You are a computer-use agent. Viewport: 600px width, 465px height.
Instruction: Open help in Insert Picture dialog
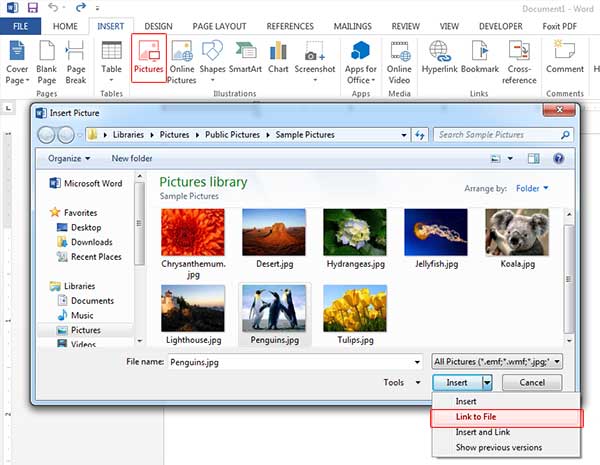[558, 158]
